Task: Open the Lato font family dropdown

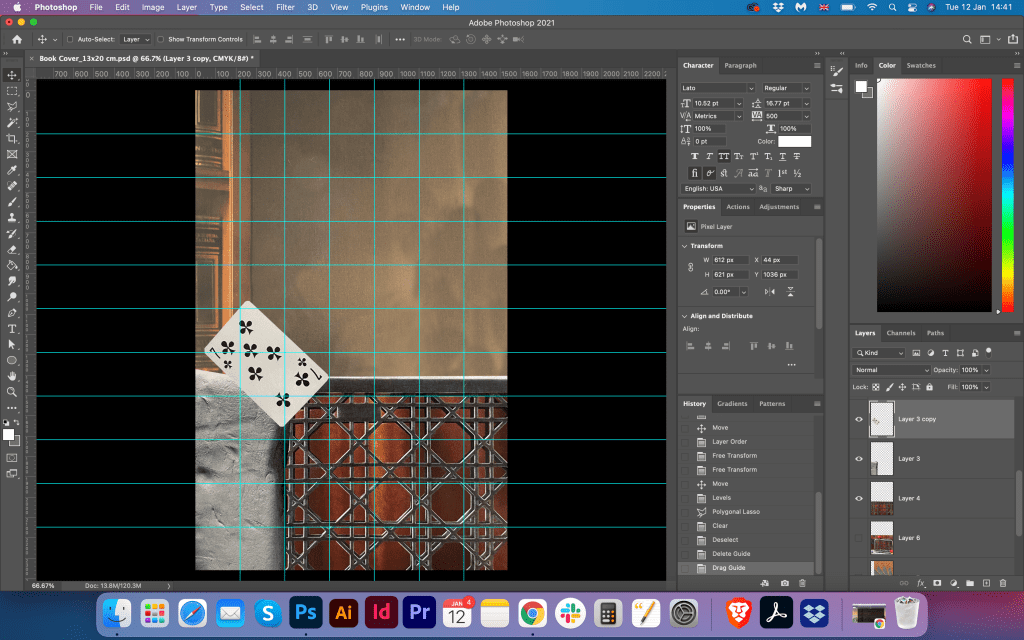Action: [x=718, y=88]
